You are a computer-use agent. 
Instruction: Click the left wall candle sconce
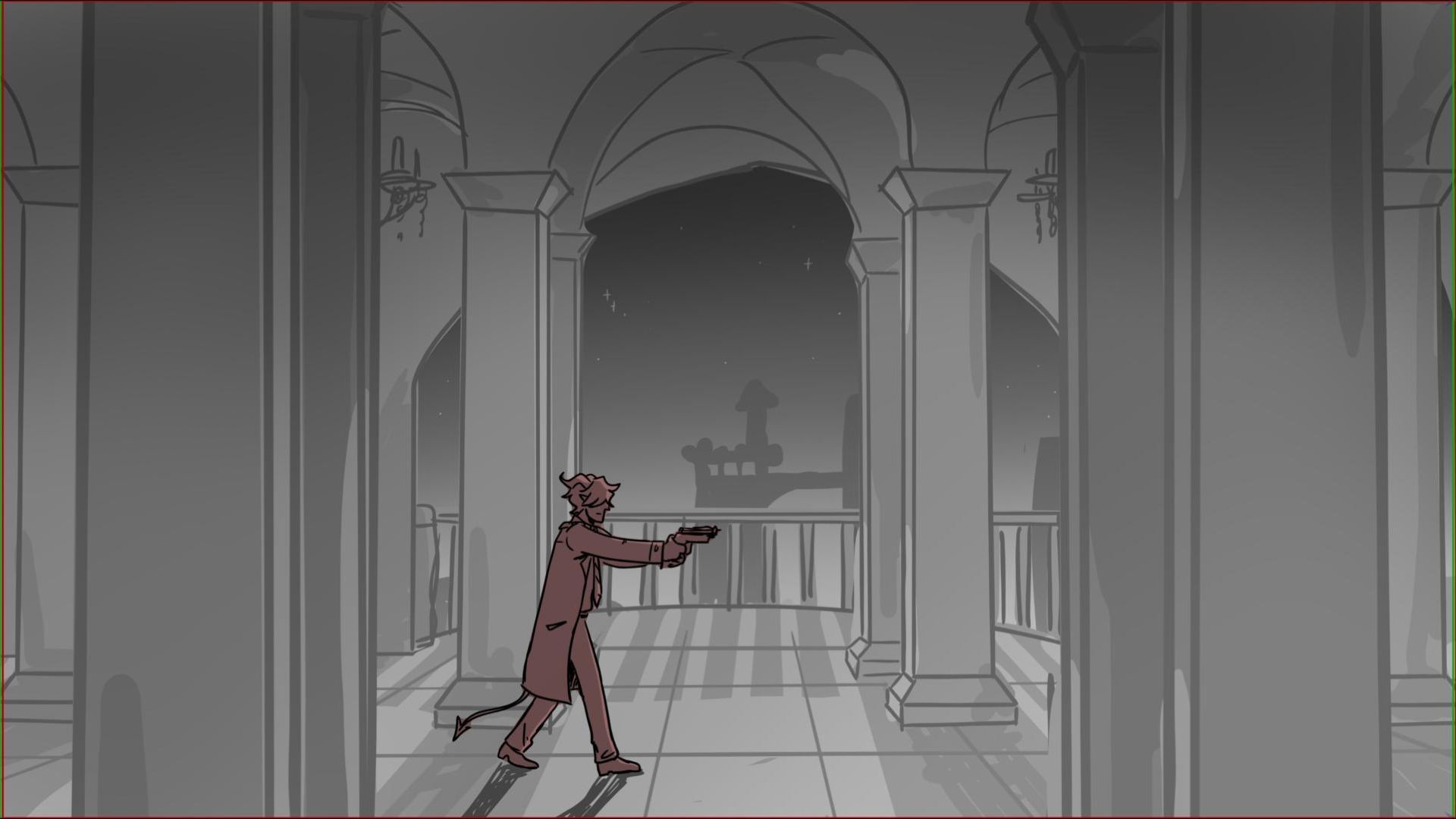pyautogui.click(x=404, y=186)
